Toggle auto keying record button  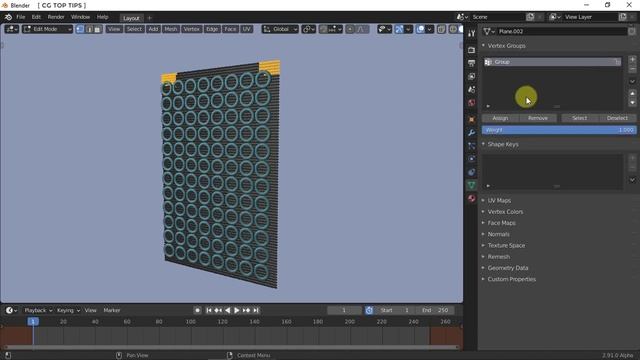point(198,310)
